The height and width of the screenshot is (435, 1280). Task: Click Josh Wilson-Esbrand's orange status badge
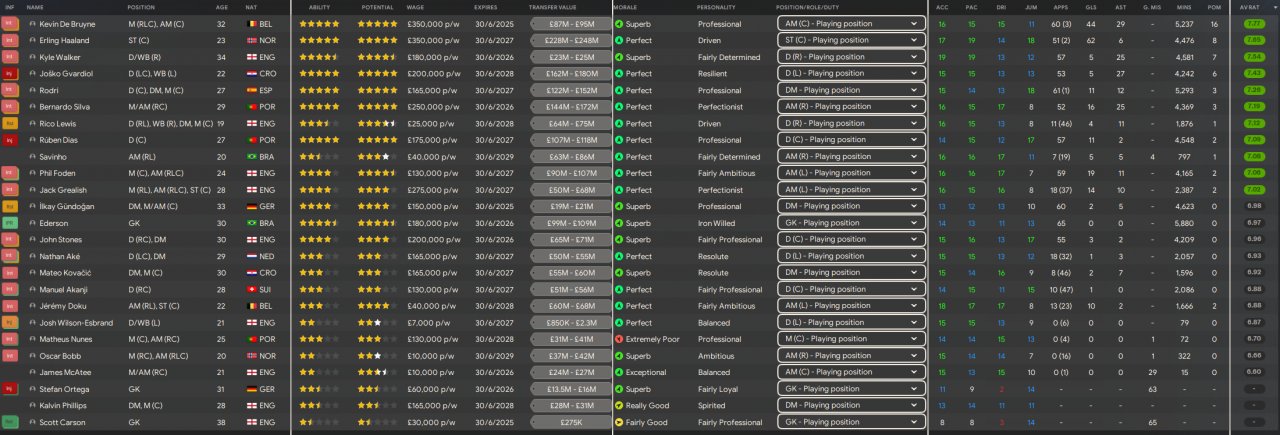tap(10, 322)
